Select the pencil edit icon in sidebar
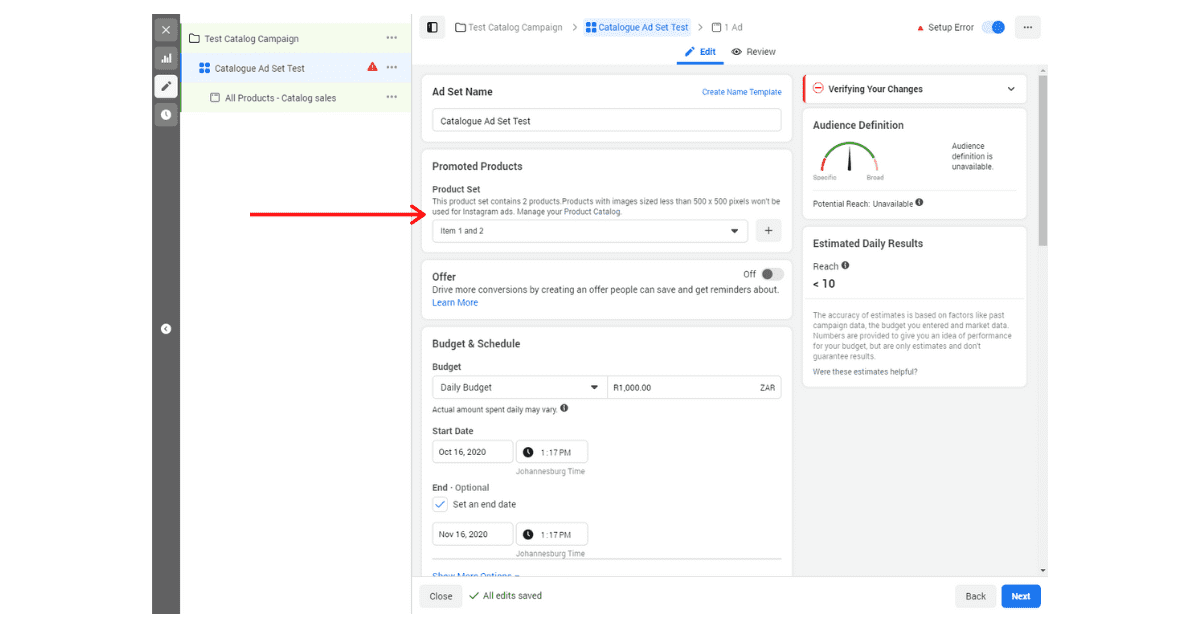This screenshot has height=628, width=1200. 166,86
